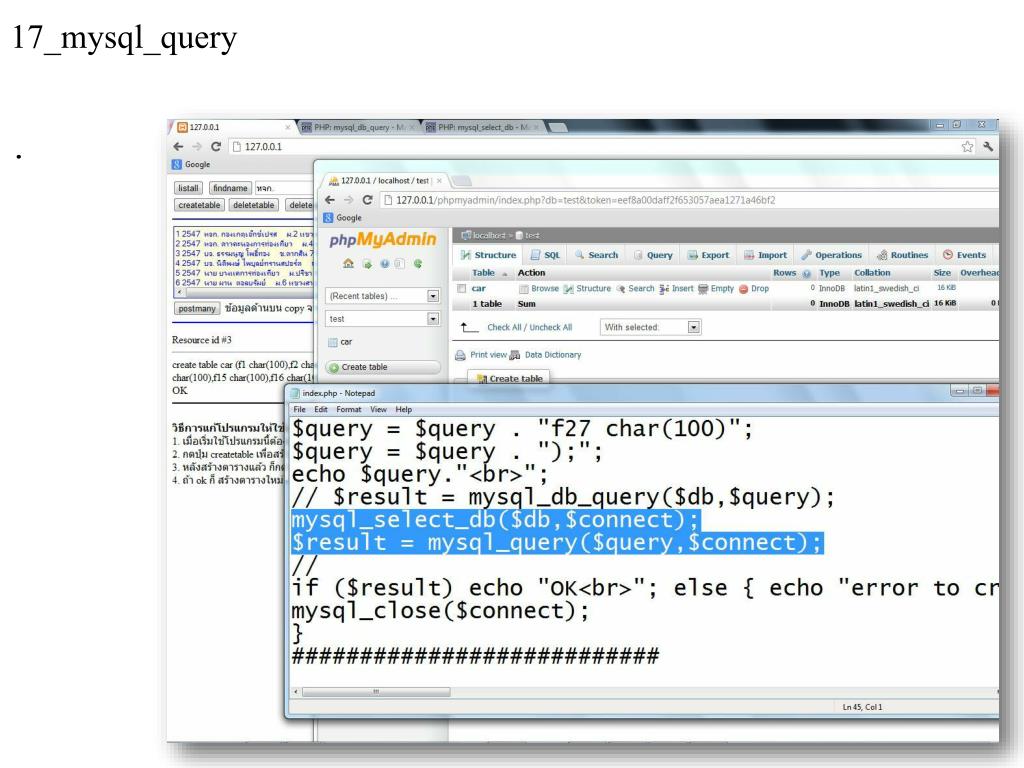Switch to the Query tab

653,255
